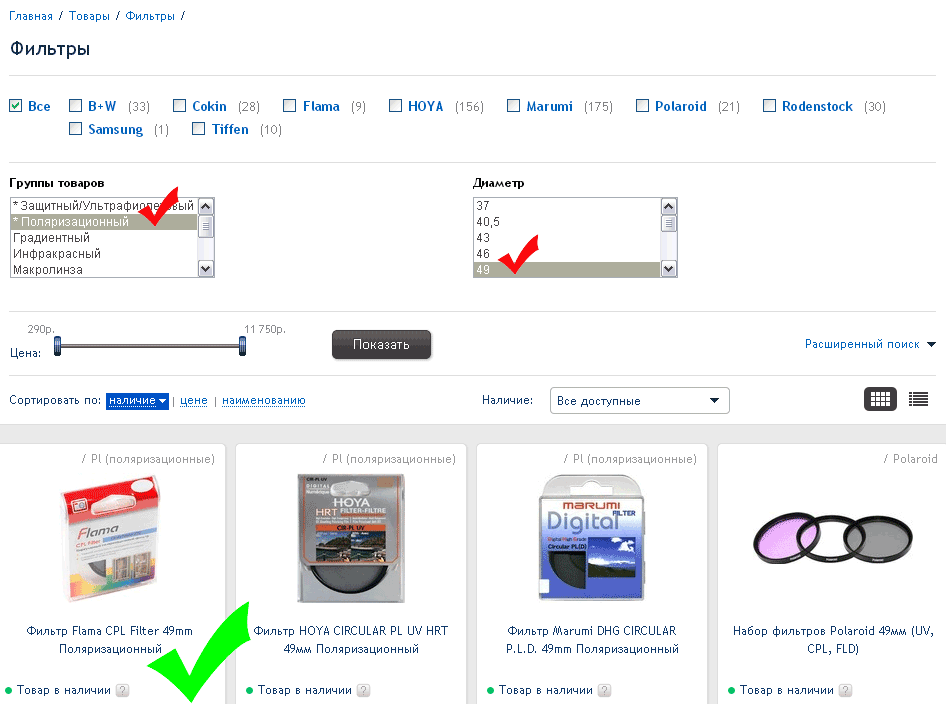
Task: Select diameter 37
Action: click(x=567, y=206)
